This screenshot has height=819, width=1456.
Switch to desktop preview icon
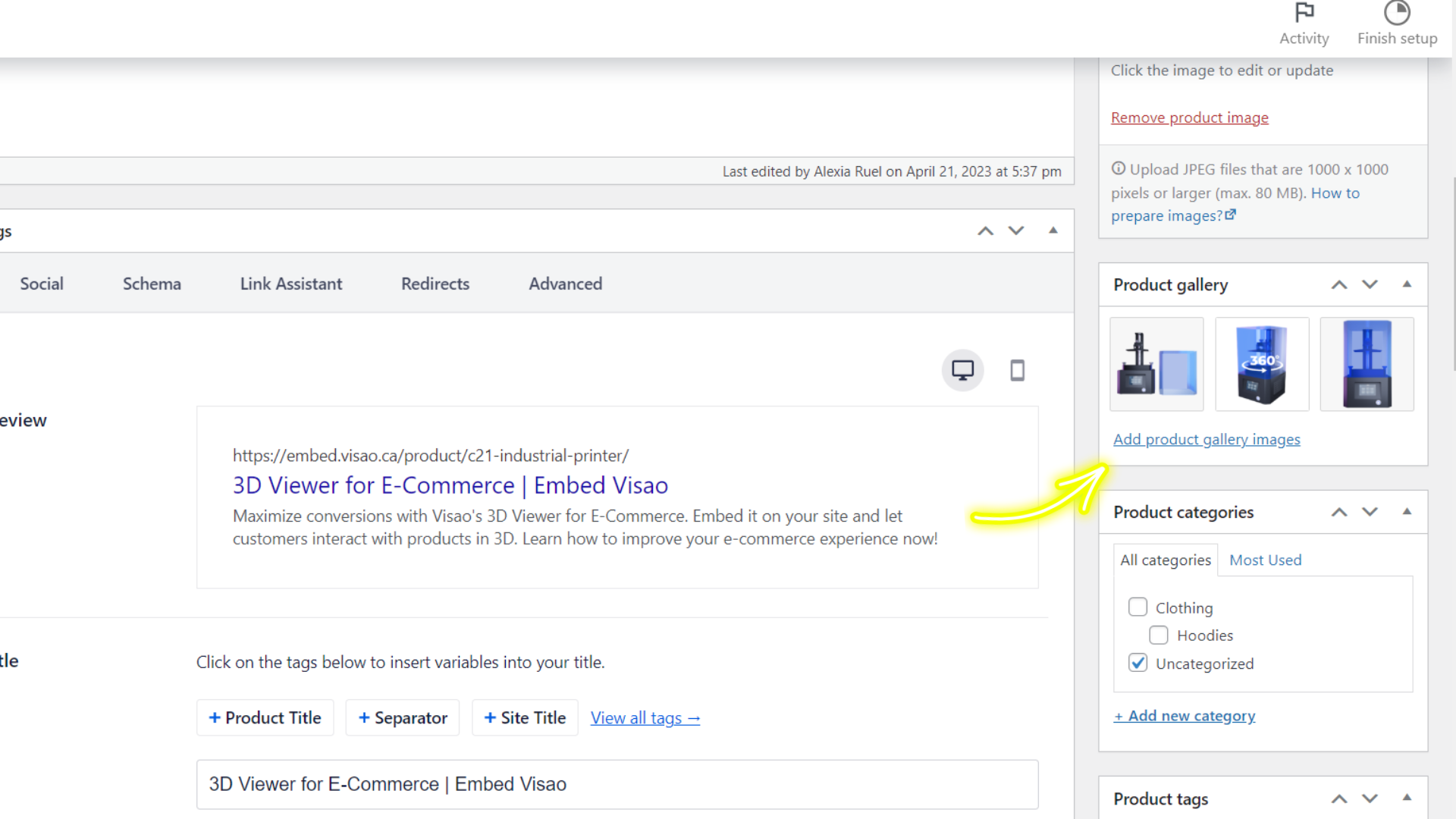click(x=962, y=370)
